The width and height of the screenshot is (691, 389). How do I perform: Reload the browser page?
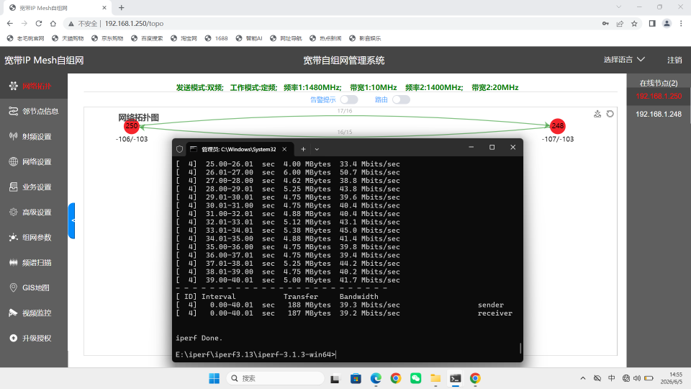(x=38, y=23)
